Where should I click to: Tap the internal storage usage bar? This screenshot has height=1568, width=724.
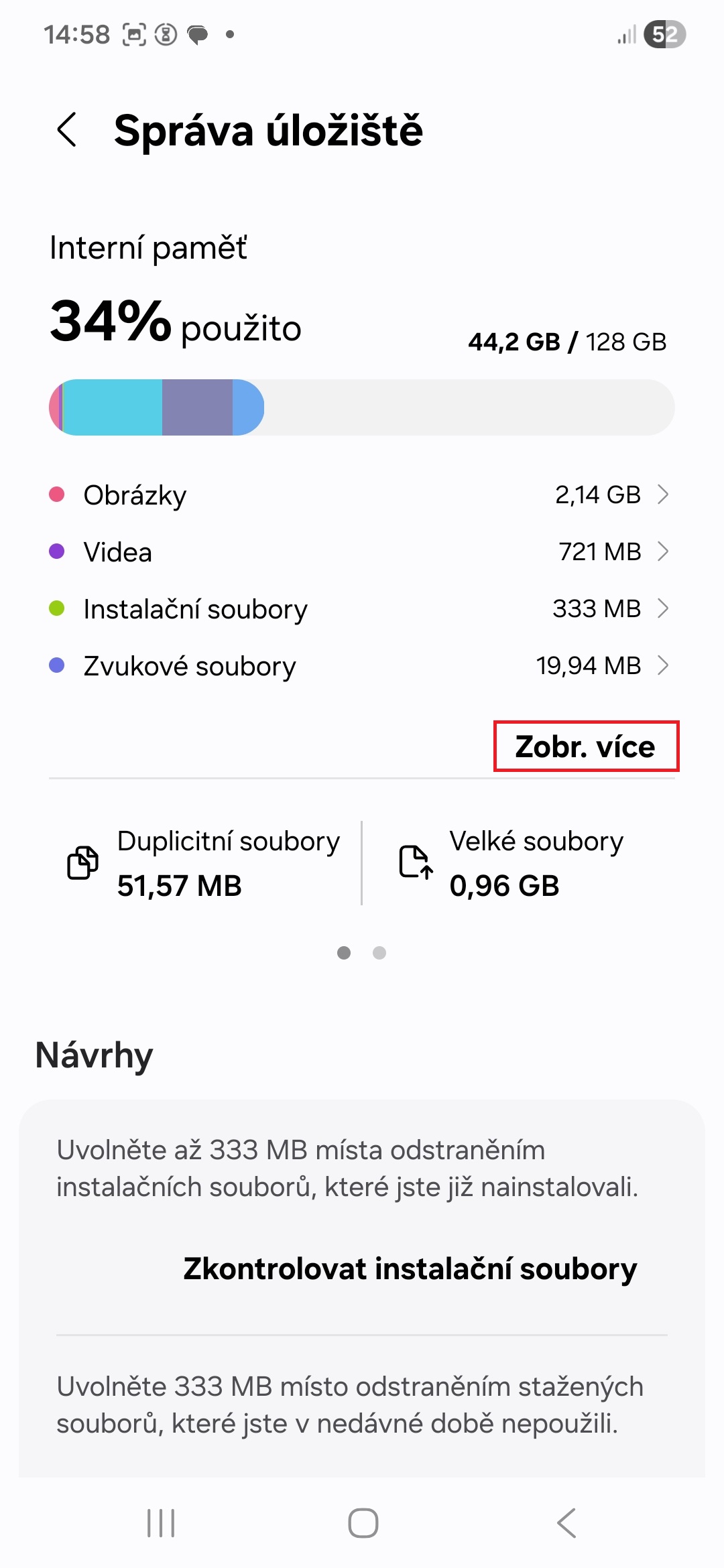click(x=362, y=406)
